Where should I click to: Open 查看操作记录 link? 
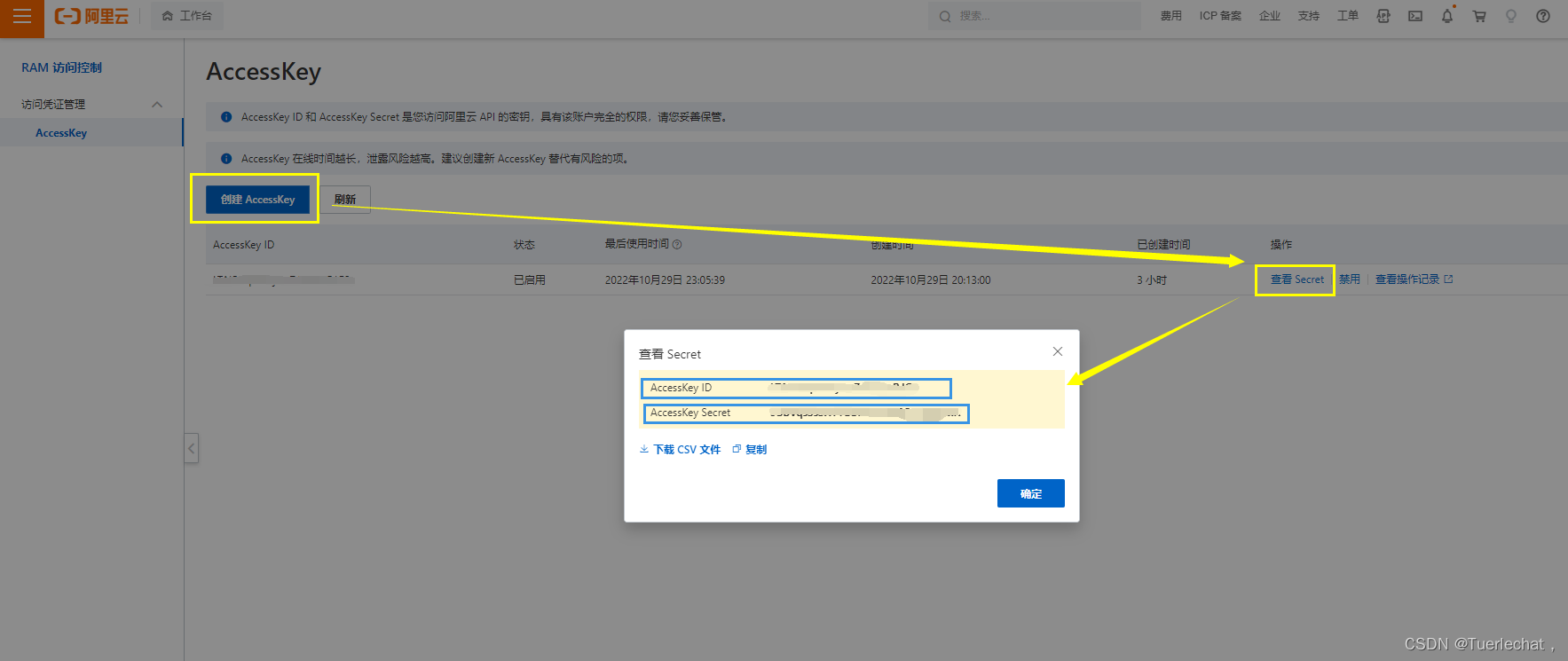click(x=1414, y=279)
